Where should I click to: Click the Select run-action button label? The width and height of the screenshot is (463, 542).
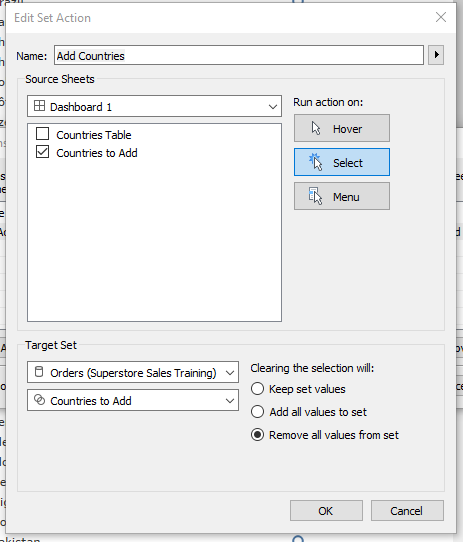[348, 163]
